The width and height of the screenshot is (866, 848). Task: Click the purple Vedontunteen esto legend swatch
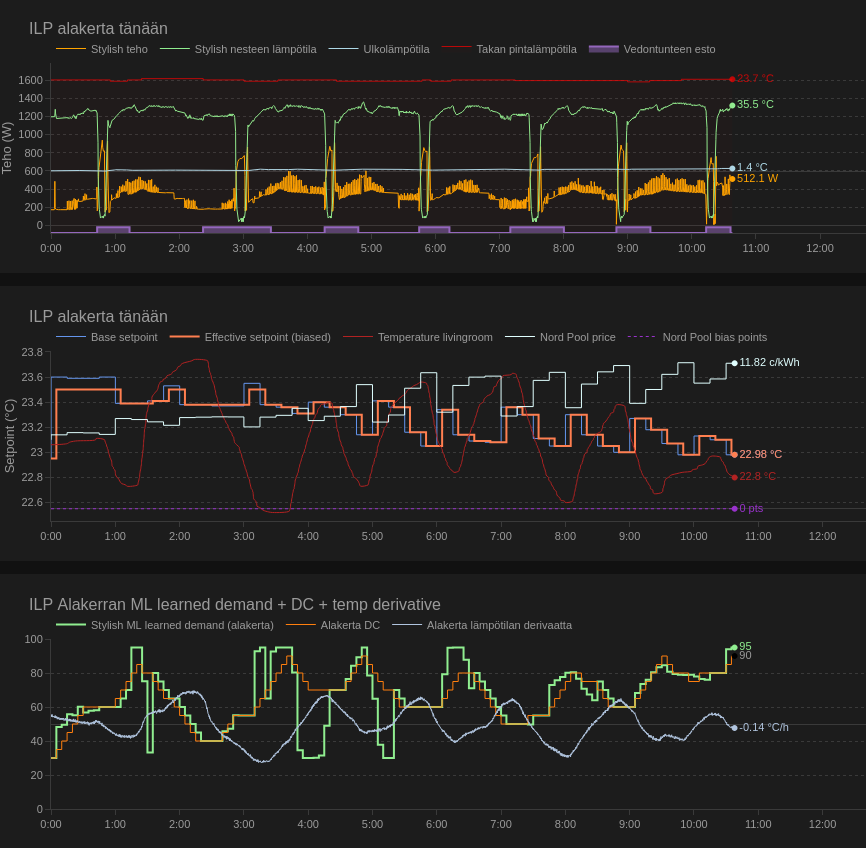[x=604, y=49]
